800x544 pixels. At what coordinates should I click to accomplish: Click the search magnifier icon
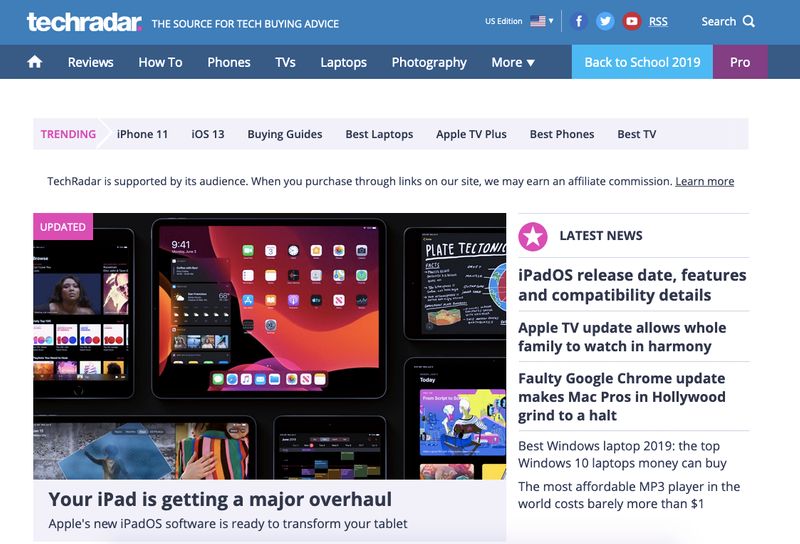748,21
